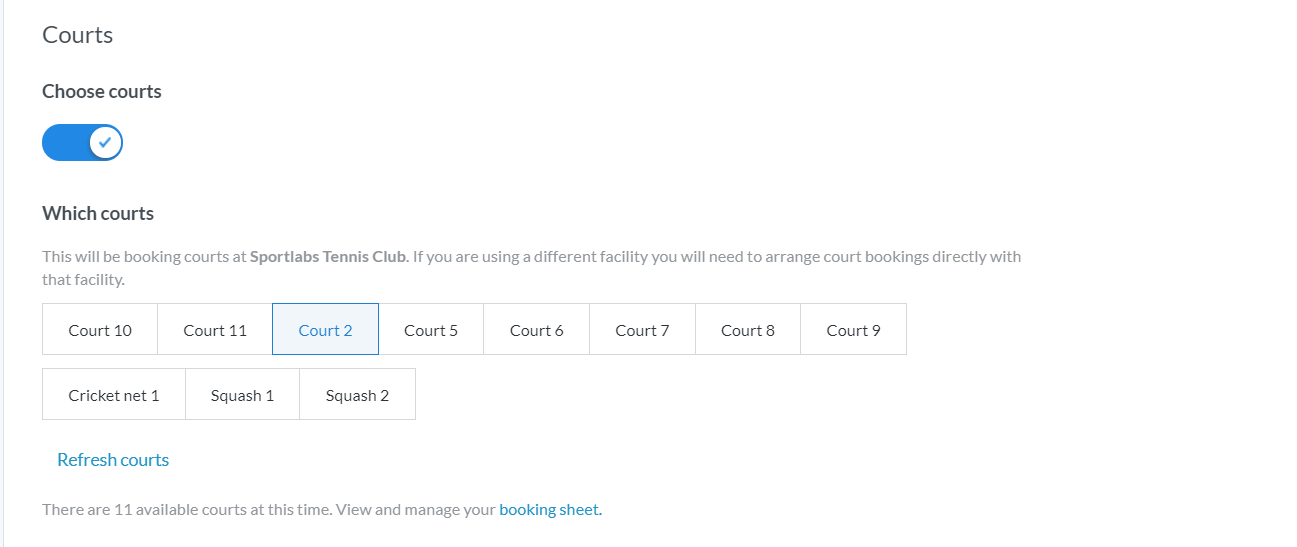Deselect the highlighted Court 2 option
This screenshot has height=547, width=1297.
coord(325,330)
